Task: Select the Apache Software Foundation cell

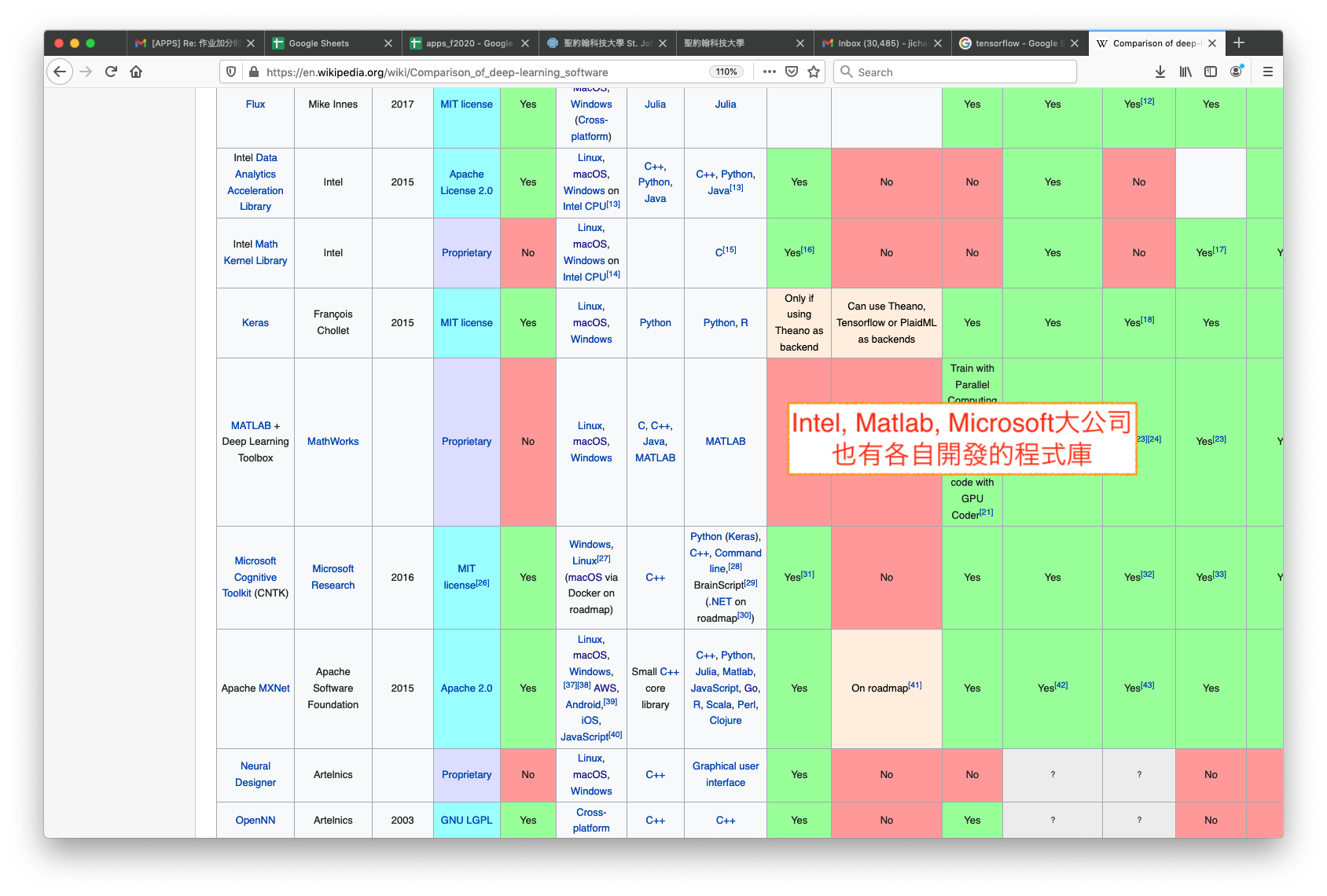Action: click(333, 688)
